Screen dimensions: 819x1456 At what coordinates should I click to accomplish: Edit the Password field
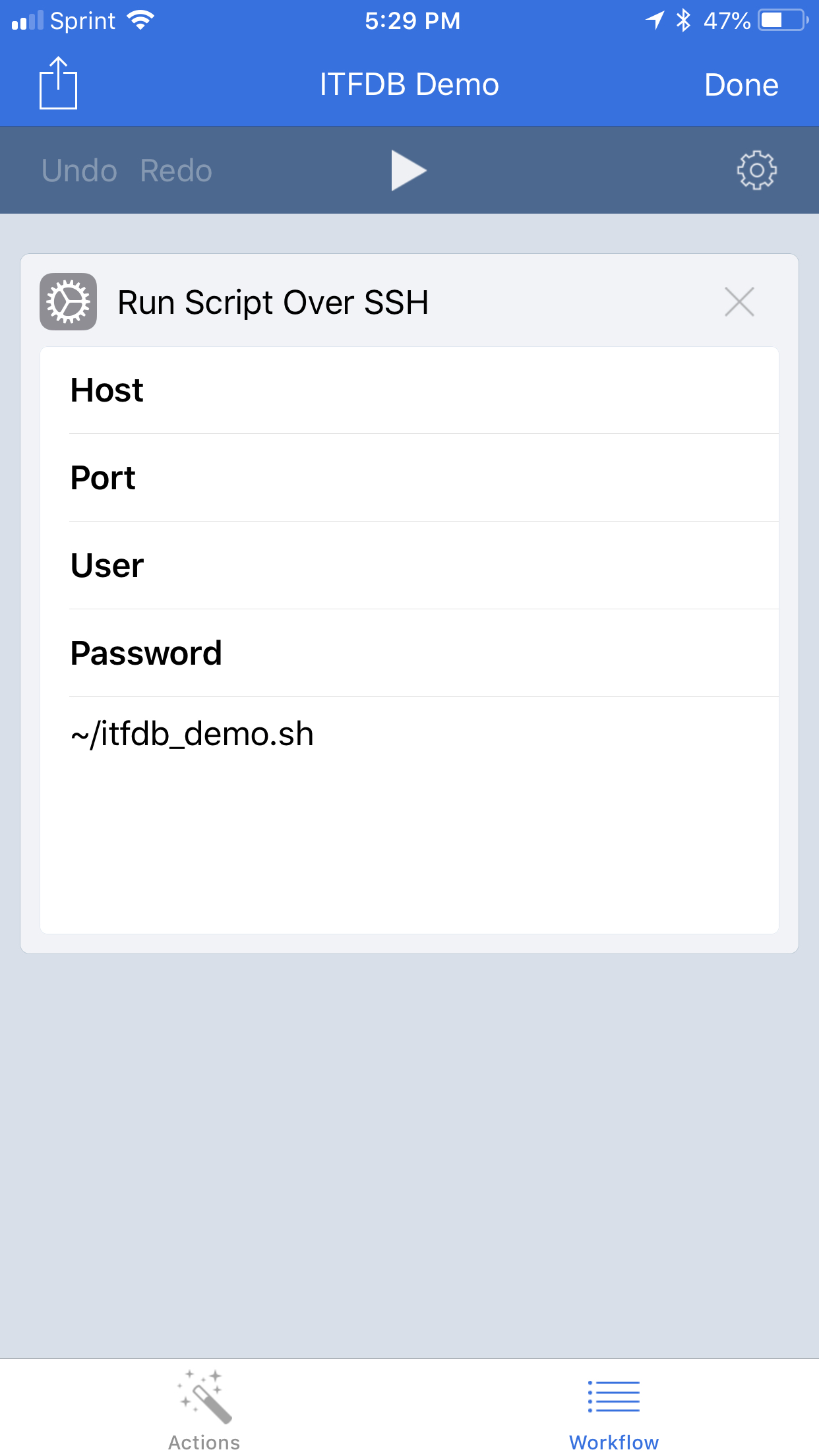pyautogui.click(x=371, y=652)
